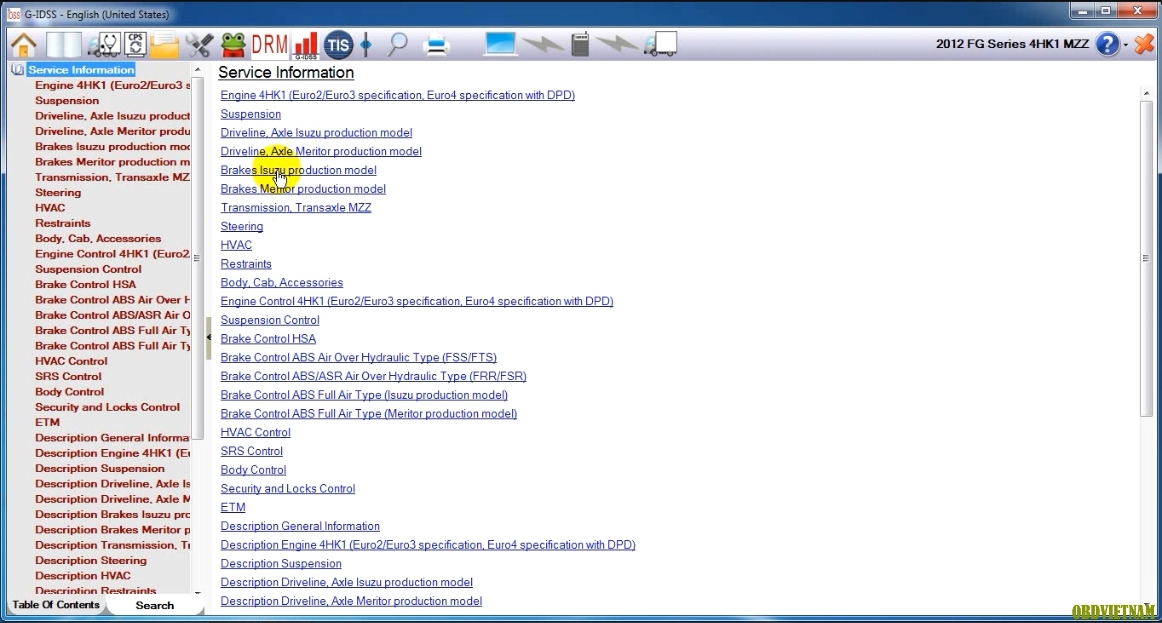Viewport: 1162px width, 623px height.
Task: Open Body, Cab, Accessories link
Action: click(x=282, y=282)
